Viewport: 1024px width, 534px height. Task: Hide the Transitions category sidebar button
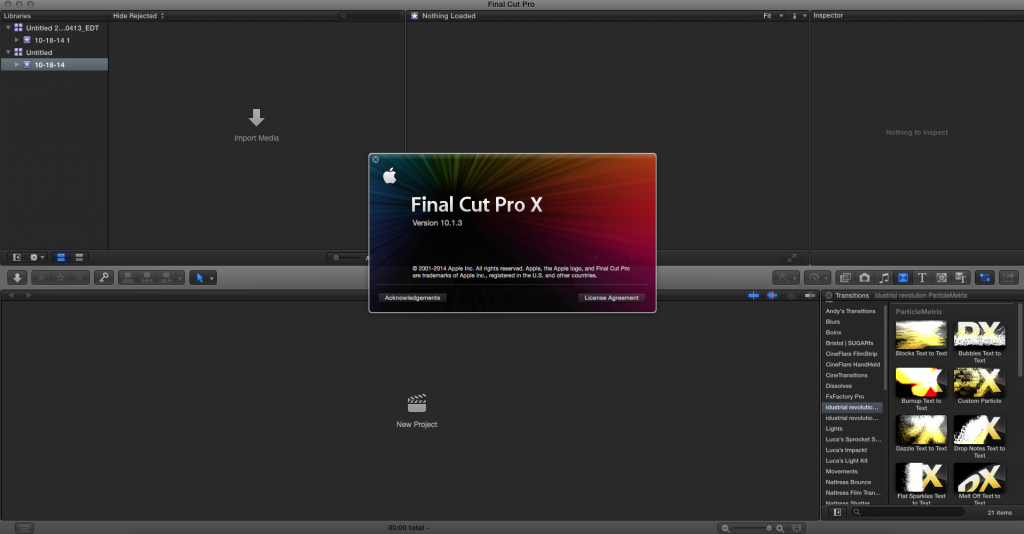click(x=837, y=512)
